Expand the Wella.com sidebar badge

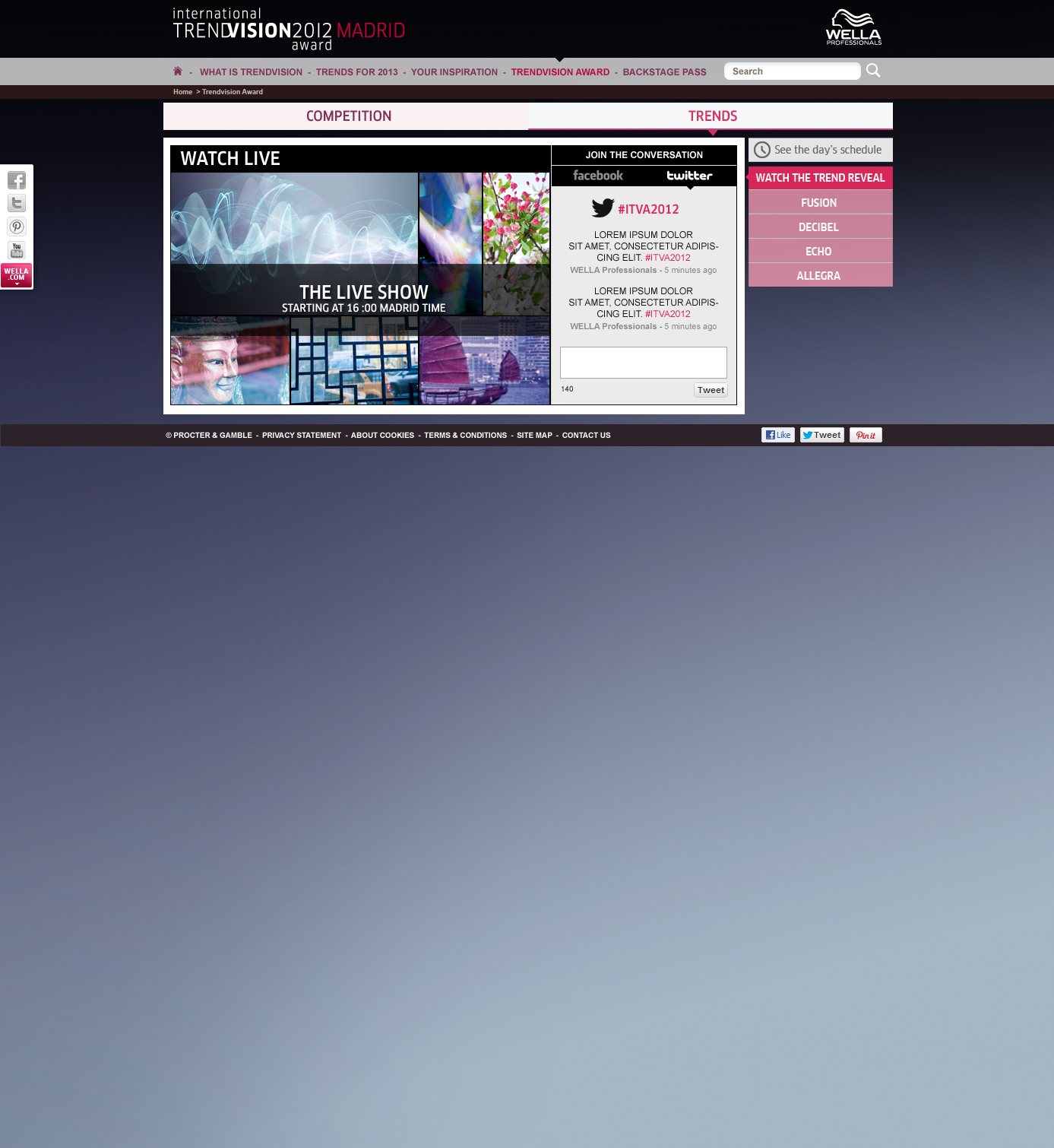coord(17,275)
